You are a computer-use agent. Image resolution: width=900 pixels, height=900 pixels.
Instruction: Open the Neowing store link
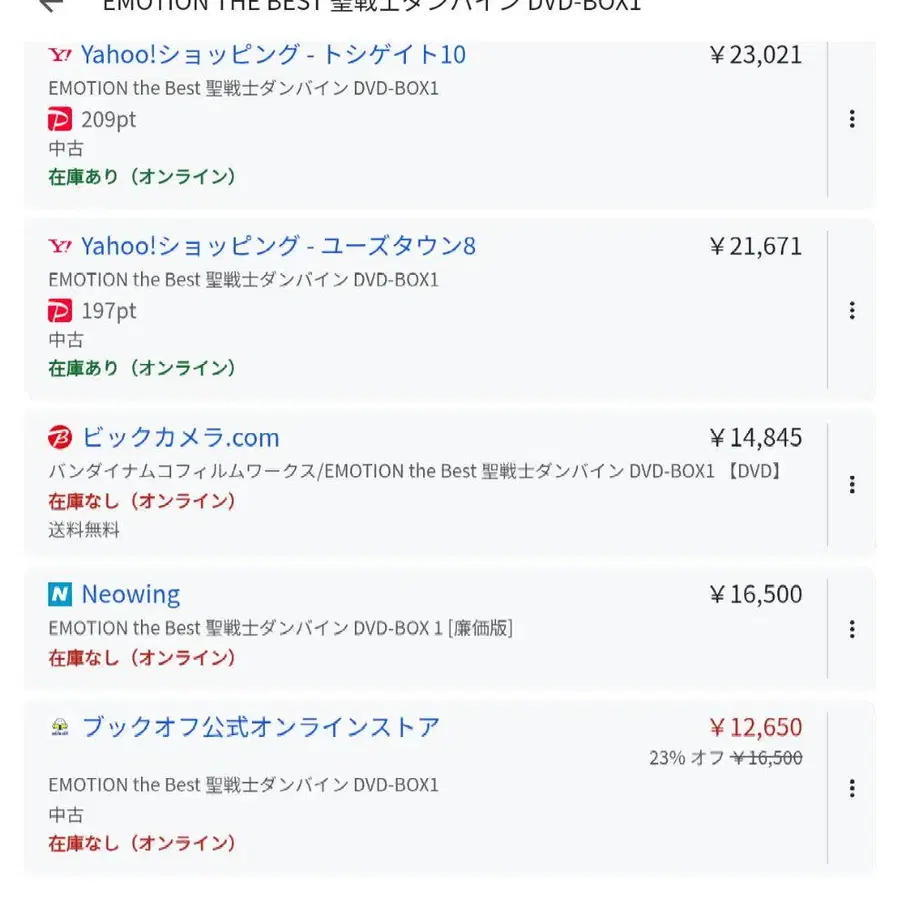(131, 595)
